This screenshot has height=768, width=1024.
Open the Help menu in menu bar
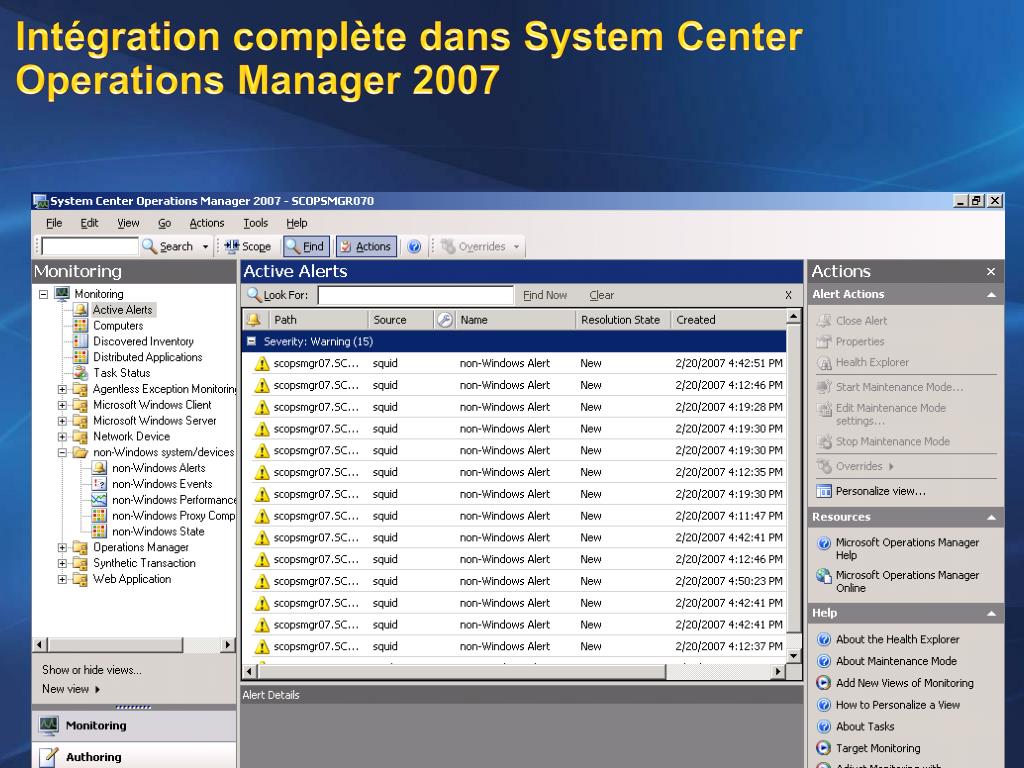click(x=296, y=223)
